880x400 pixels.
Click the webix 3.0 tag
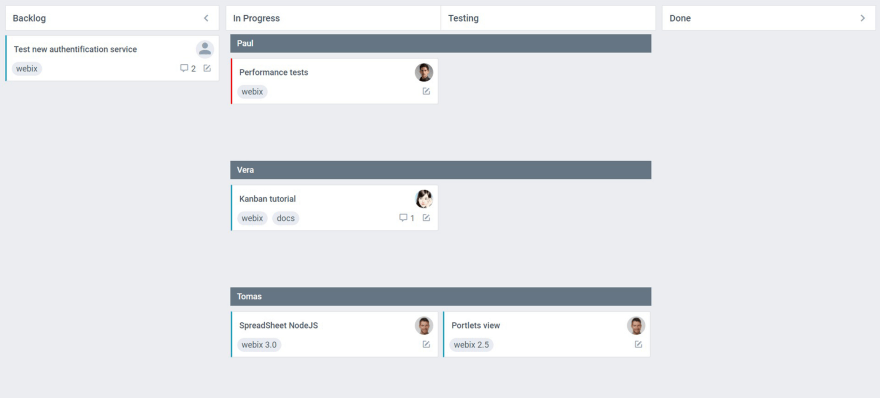[259, 345]
